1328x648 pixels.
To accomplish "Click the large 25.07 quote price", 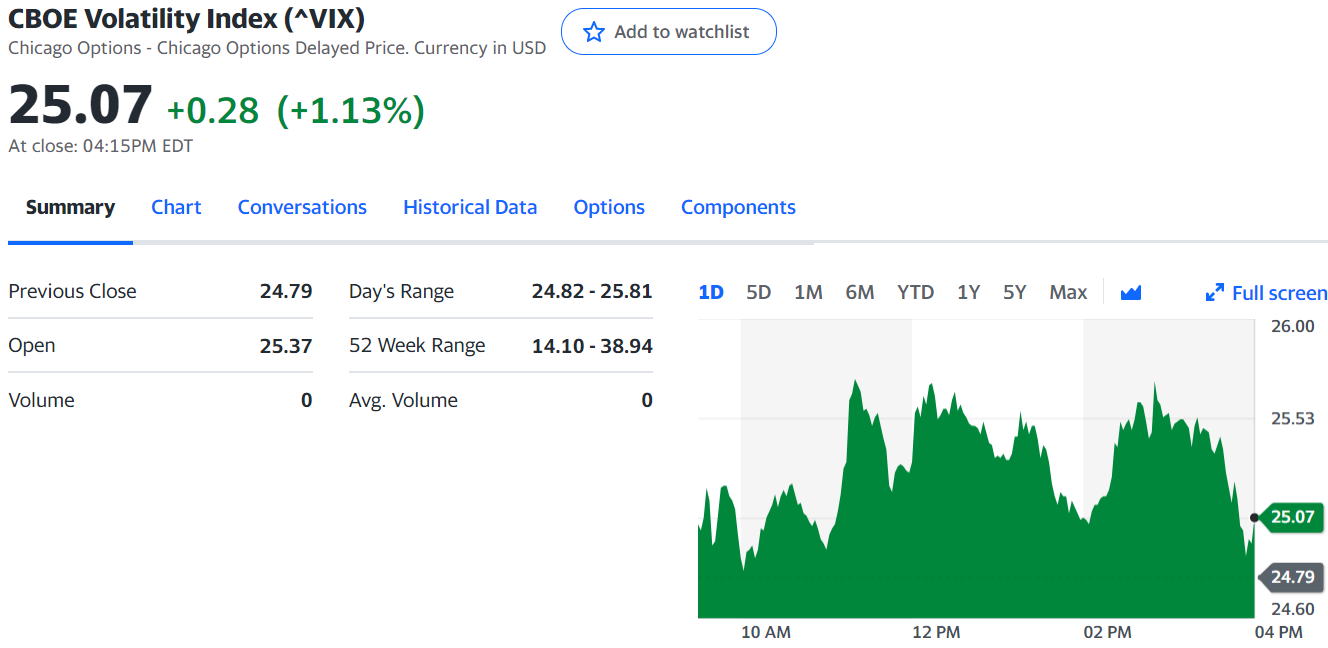I will [x=81, y=105].
